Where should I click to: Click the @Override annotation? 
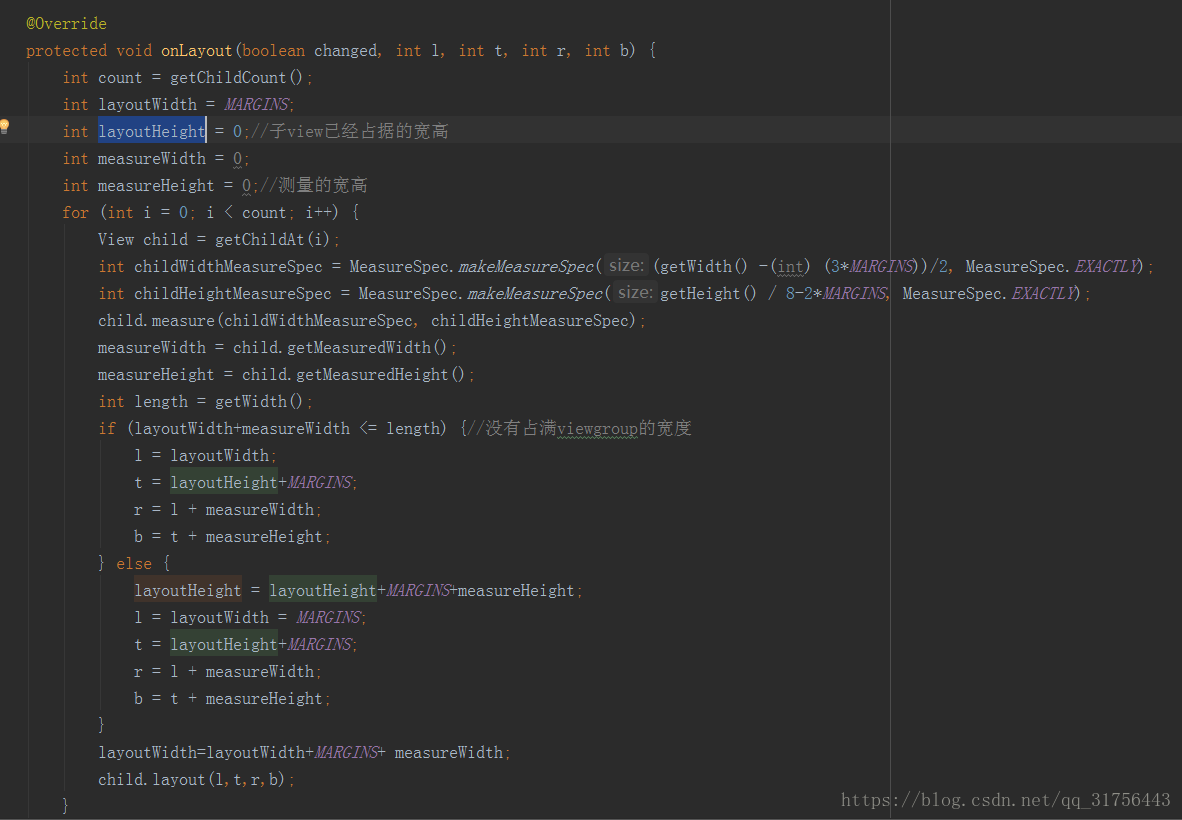65,22
